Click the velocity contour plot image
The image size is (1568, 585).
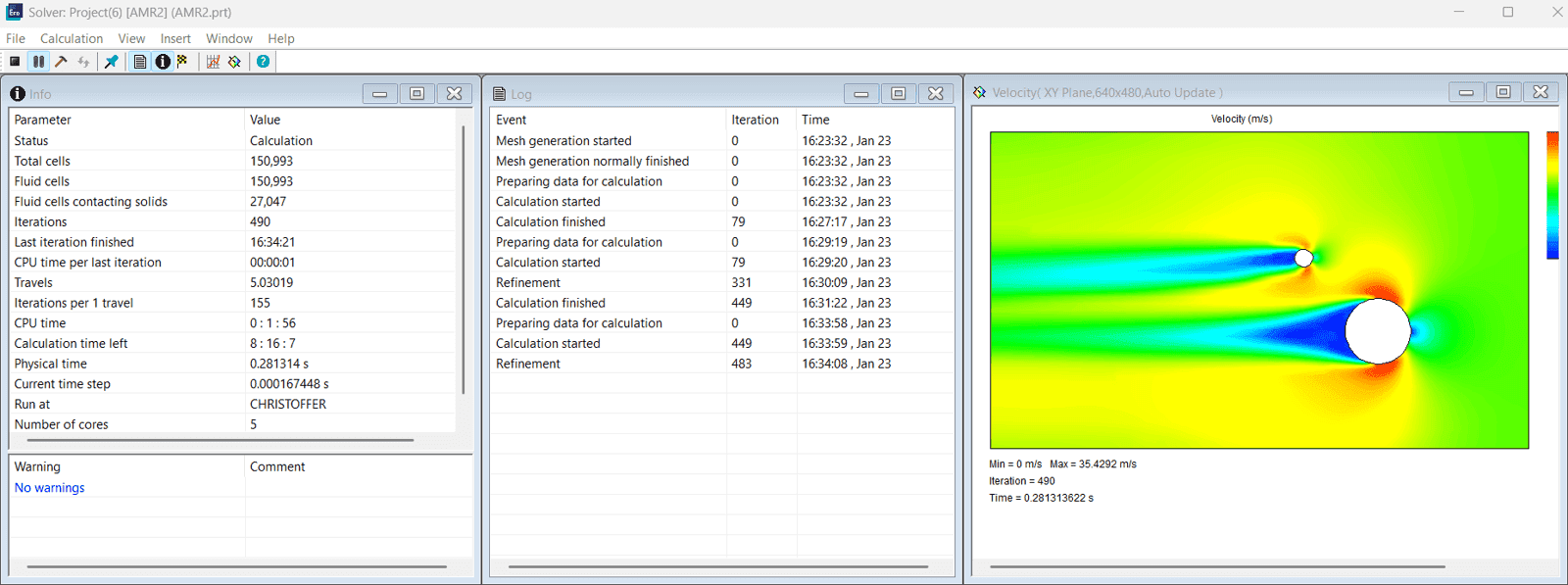pos(1259,290)
